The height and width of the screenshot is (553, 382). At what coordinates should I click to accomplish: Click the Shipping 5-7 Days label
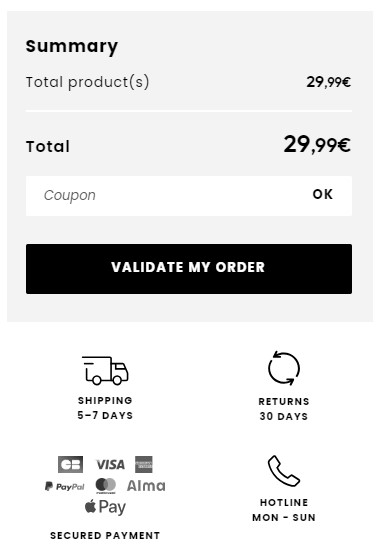(105, 408)
